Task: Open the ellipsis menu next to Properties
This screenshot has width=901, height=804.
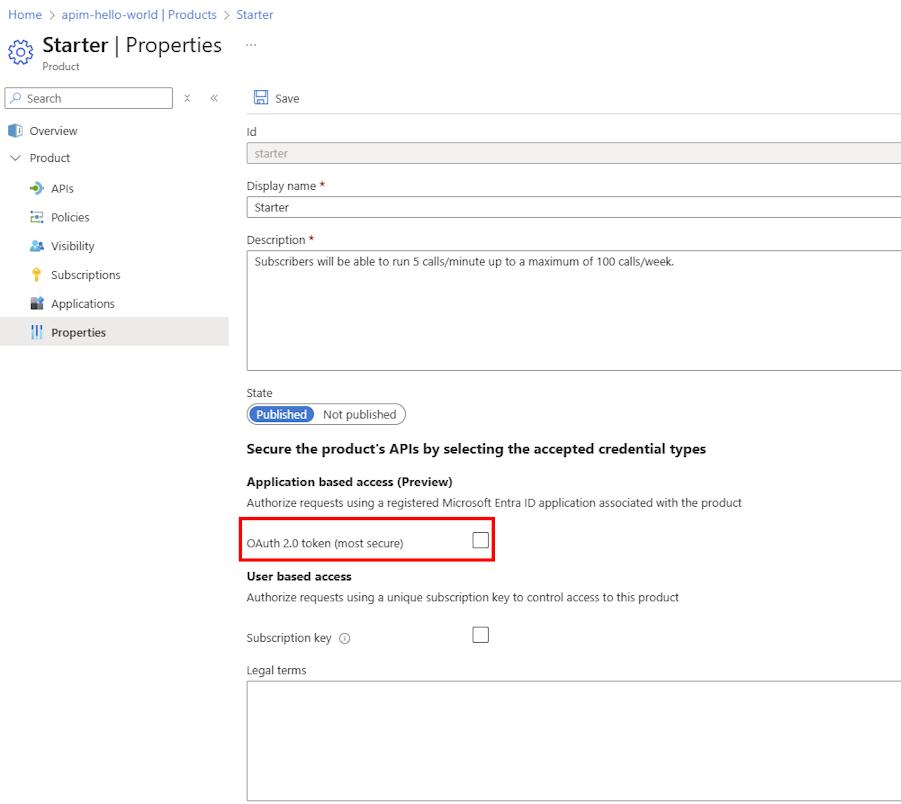Action: [250, 44]
